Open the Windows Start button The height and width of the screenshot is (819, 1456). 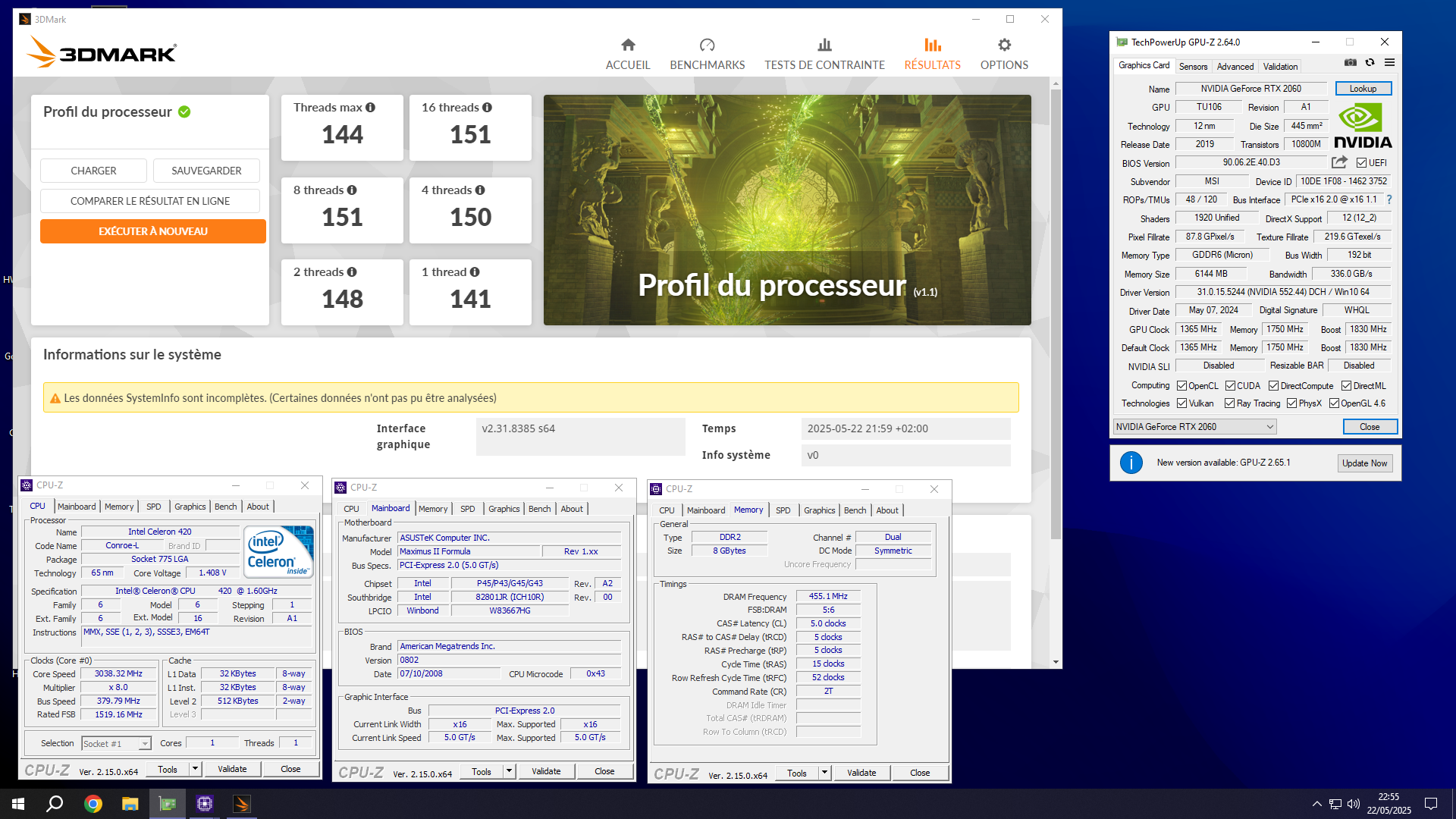18,804
